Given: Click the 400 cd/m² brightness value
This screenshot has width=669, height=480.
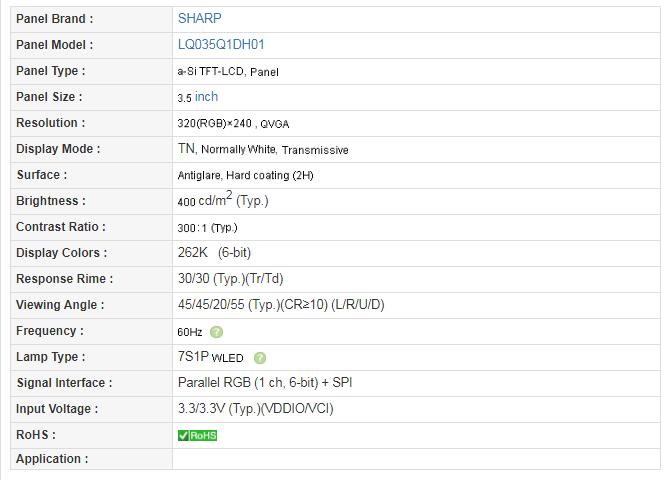Looking at the screenshot, I should tap(223, 200).
